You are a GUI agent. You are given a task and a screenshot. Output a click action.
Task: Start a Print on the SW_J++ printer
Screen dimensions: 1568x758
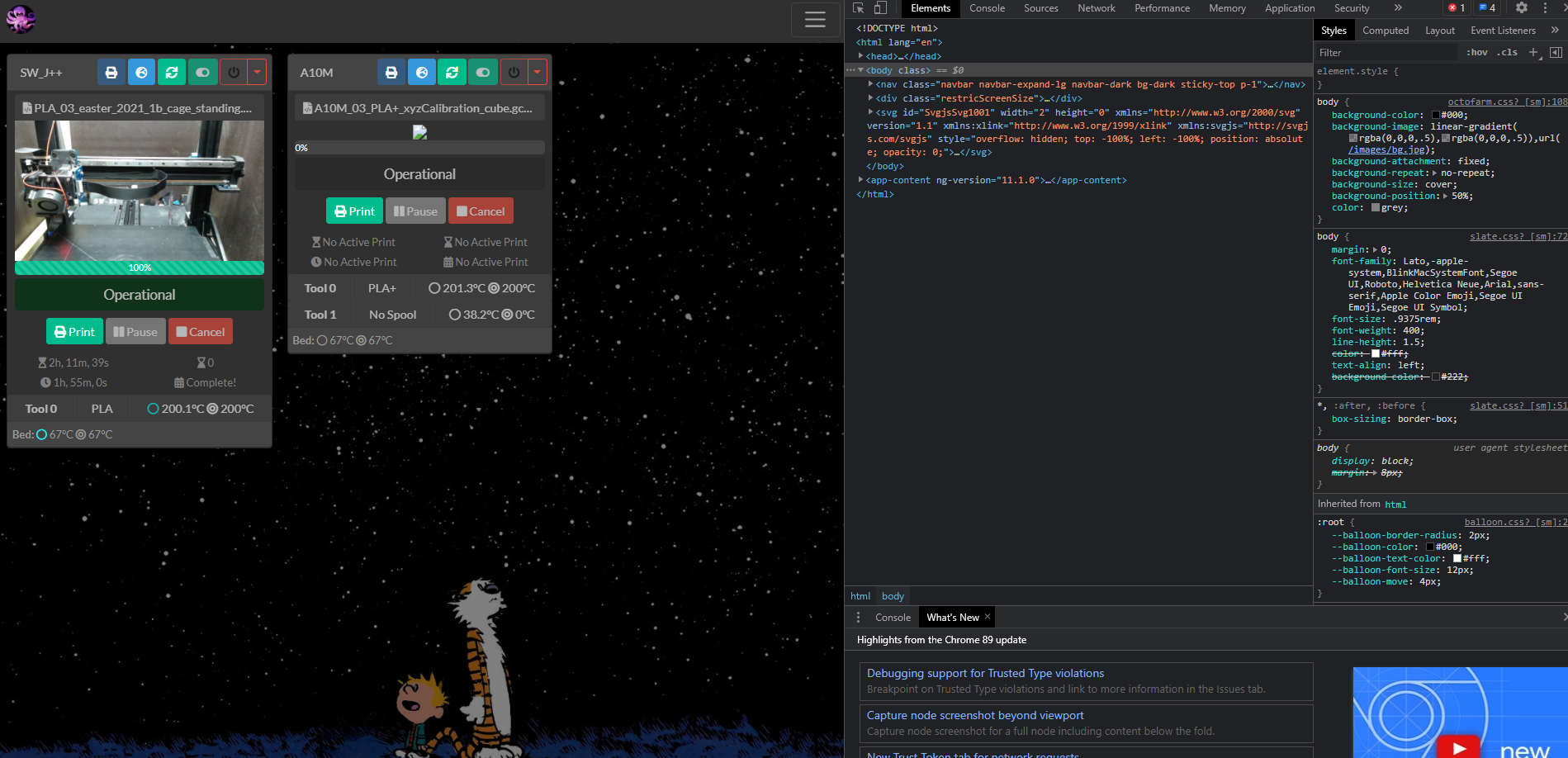point(74,331)
